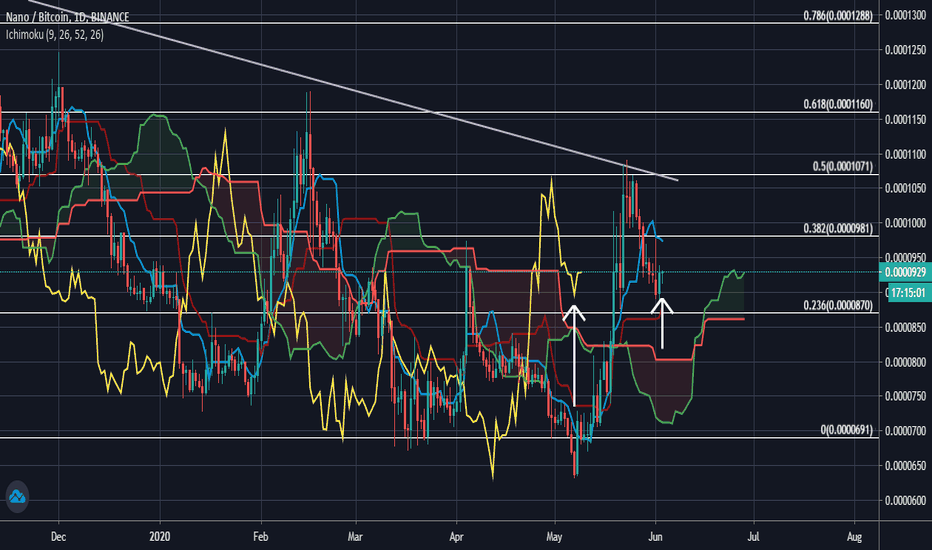Select the 0.236(0.0000870) Fibonacci level label

pos(838,305)
